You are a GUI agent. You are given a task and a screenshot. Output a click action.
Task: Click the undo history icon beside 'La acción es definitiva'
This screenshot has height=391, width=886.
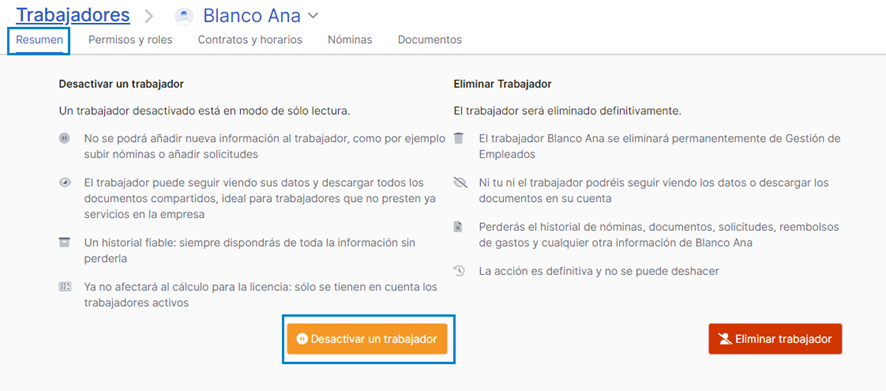click(x=459, y=271)
